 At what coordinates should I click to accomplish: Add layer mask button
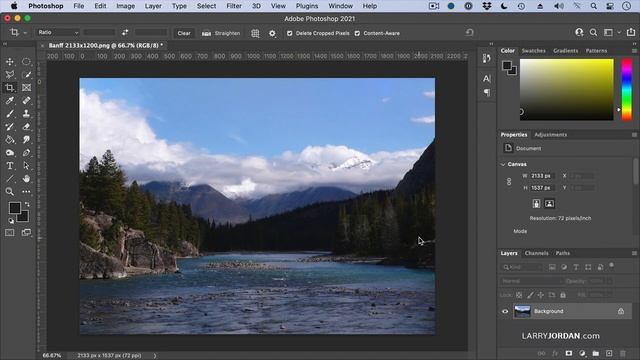tap(569, 353)
